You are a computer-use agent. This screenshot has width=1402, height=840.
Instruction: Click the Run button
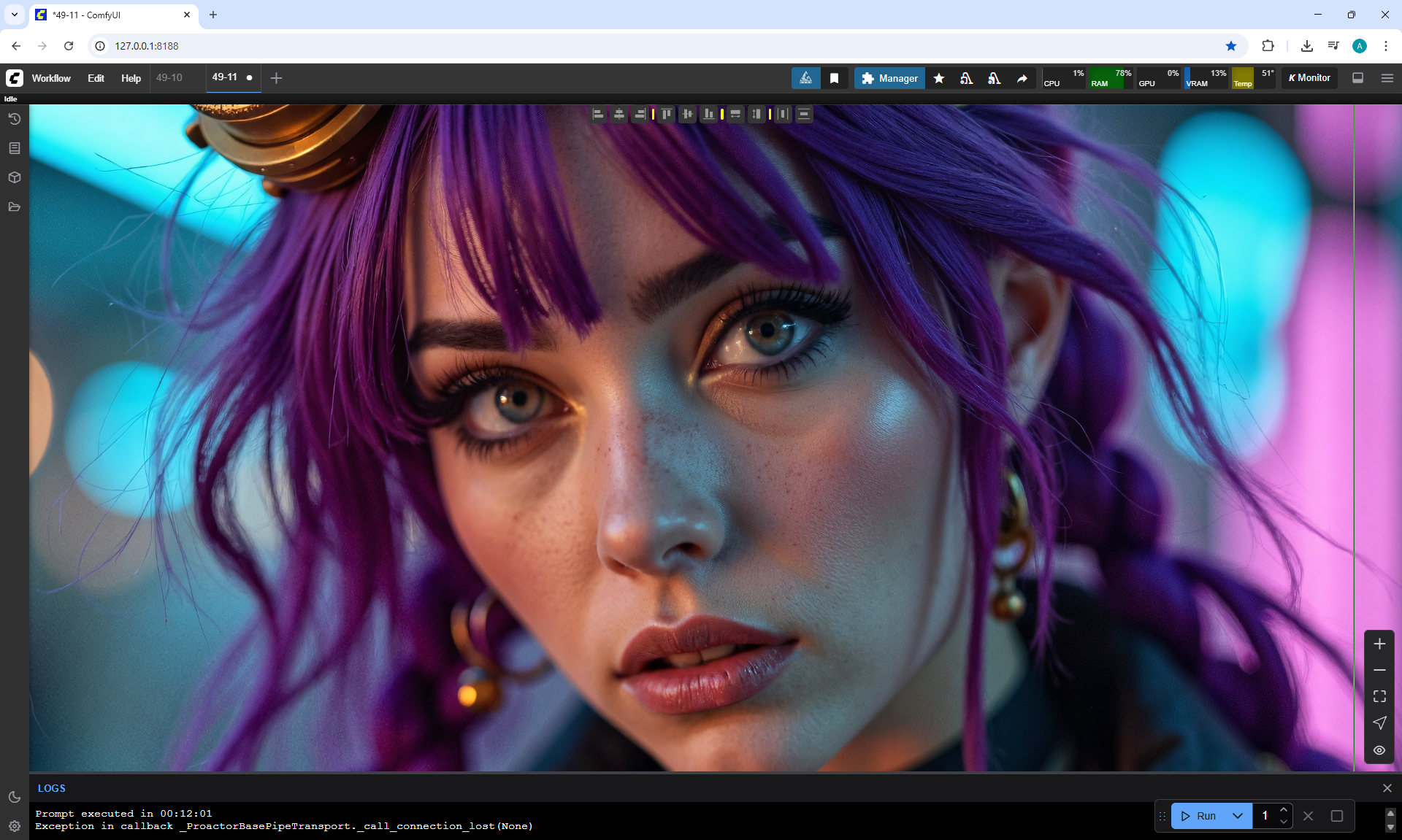[1199, 816]
